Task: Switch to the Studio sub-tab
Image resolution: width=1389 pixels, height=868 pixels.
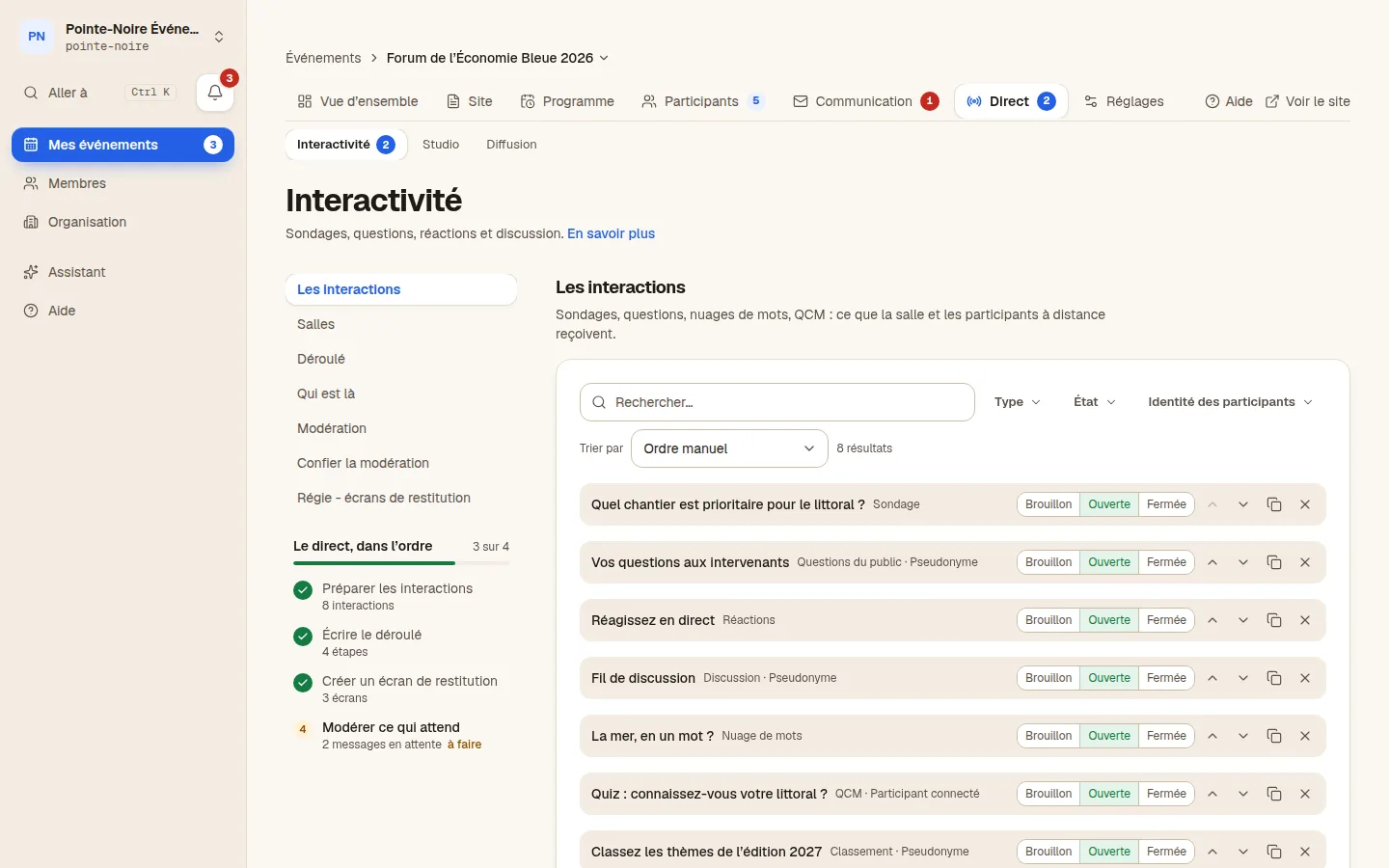Action: pyautogui.click(x=441, y=145)
